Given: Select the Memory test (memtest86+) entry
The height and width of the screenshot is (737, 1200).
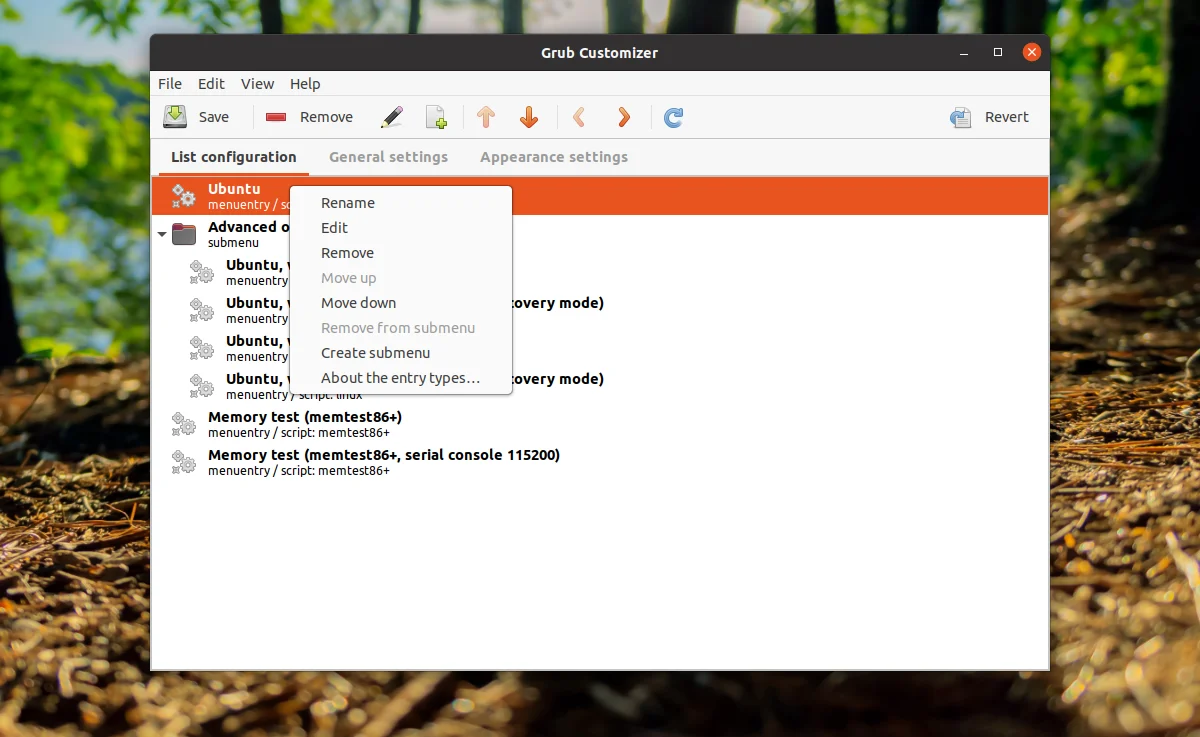Looking at the screenshot, I should pyautogui.click(x=600, y=424).
